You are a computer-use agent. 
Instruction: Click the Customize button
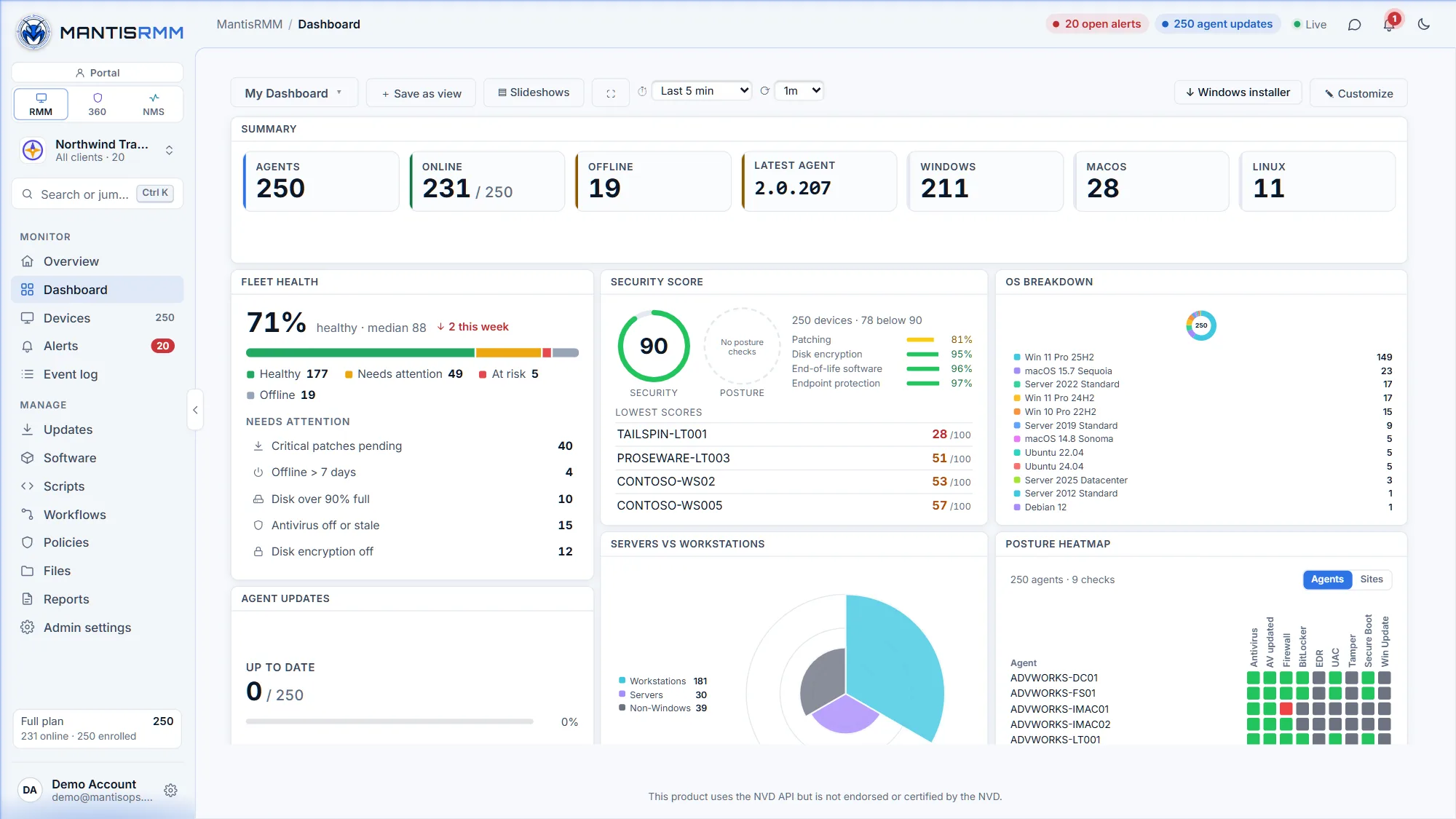(1358, 93)
